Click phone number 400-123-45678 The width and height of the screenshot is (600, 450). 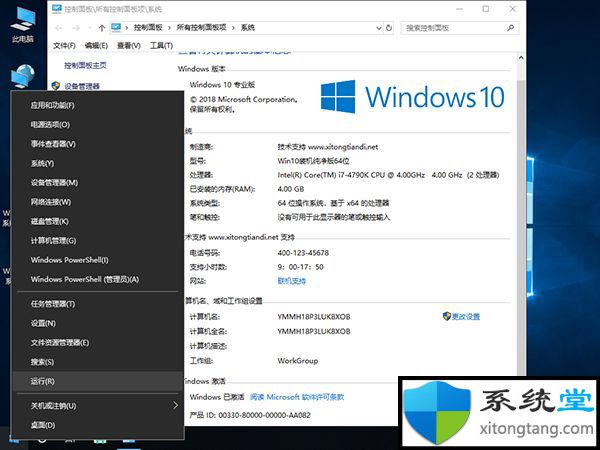(x=303, y=253)
